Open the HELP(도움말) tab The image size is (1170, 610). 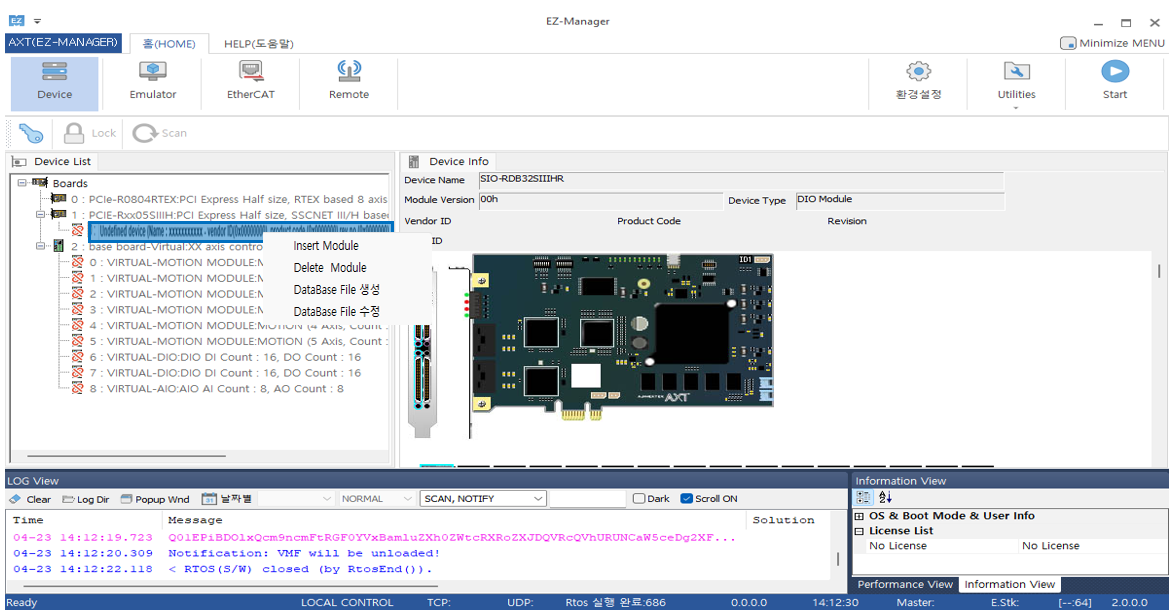coord(259,44)
